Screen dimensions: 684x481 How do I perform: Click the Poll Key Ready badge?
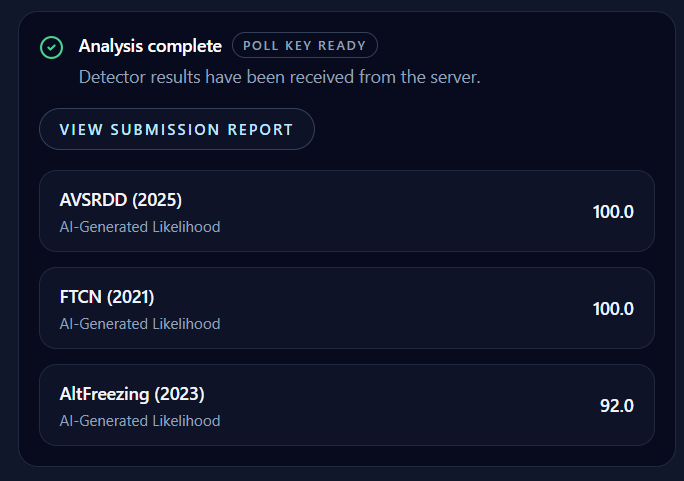click(x=305, y=45)
